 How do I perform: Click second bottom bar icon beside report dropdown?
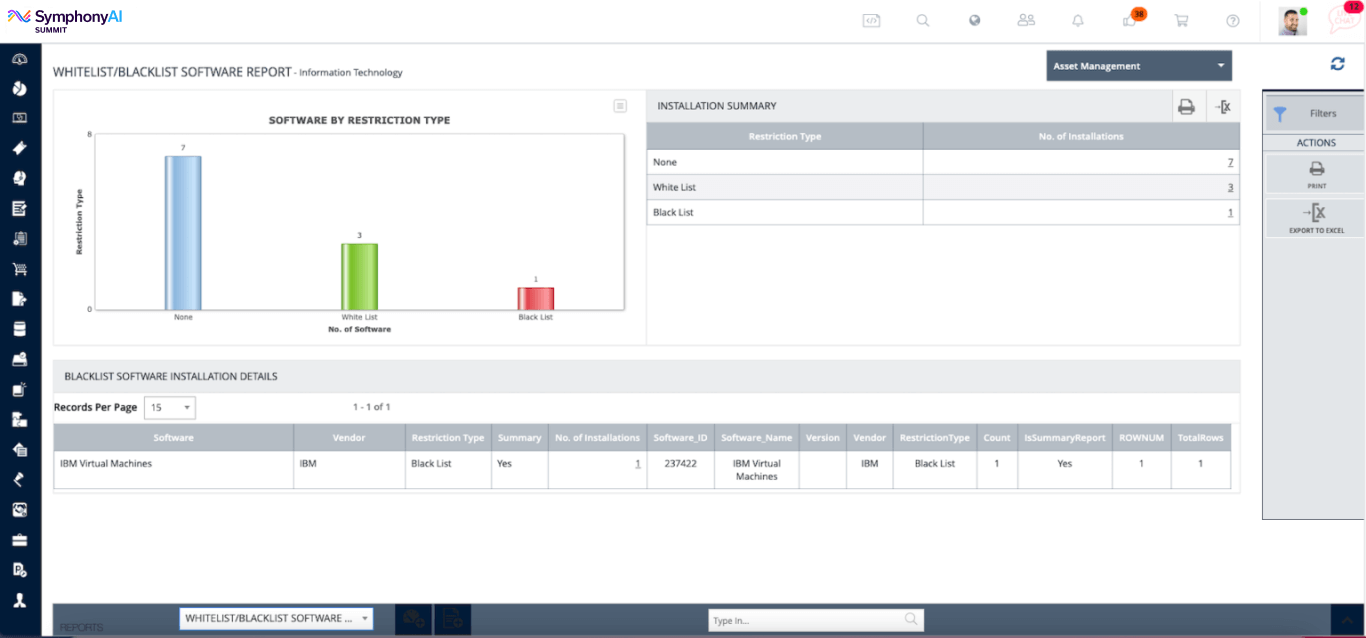pyautogui.click(x=453, y=619)
